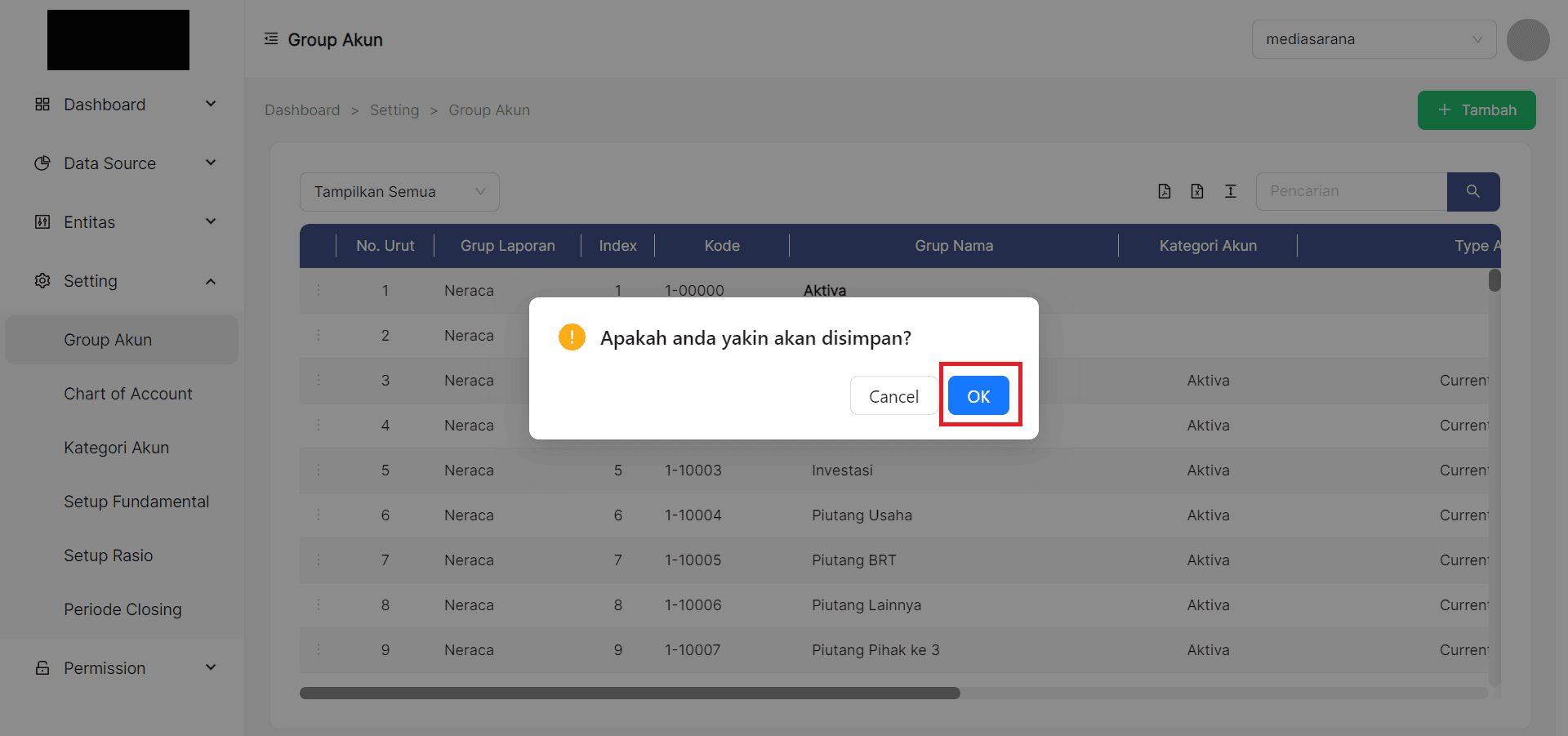This screenshot has height=736, width=1568.
Task: Open the mediasarana company selector
Action: [1374, 38]
